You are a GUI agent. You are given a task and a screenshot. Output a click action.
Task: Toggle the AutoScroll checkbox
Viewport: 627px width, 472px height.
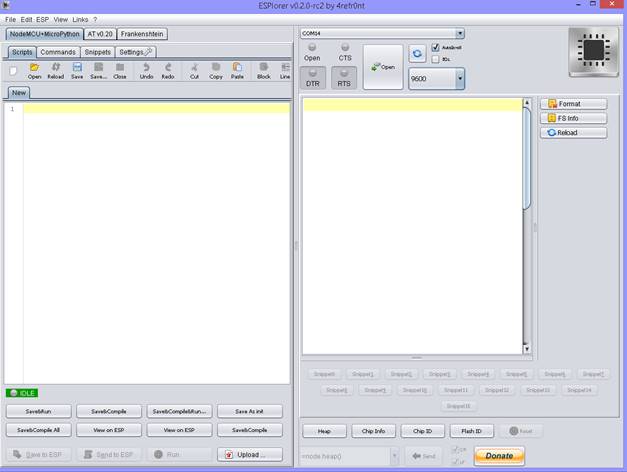pos(436,48)
